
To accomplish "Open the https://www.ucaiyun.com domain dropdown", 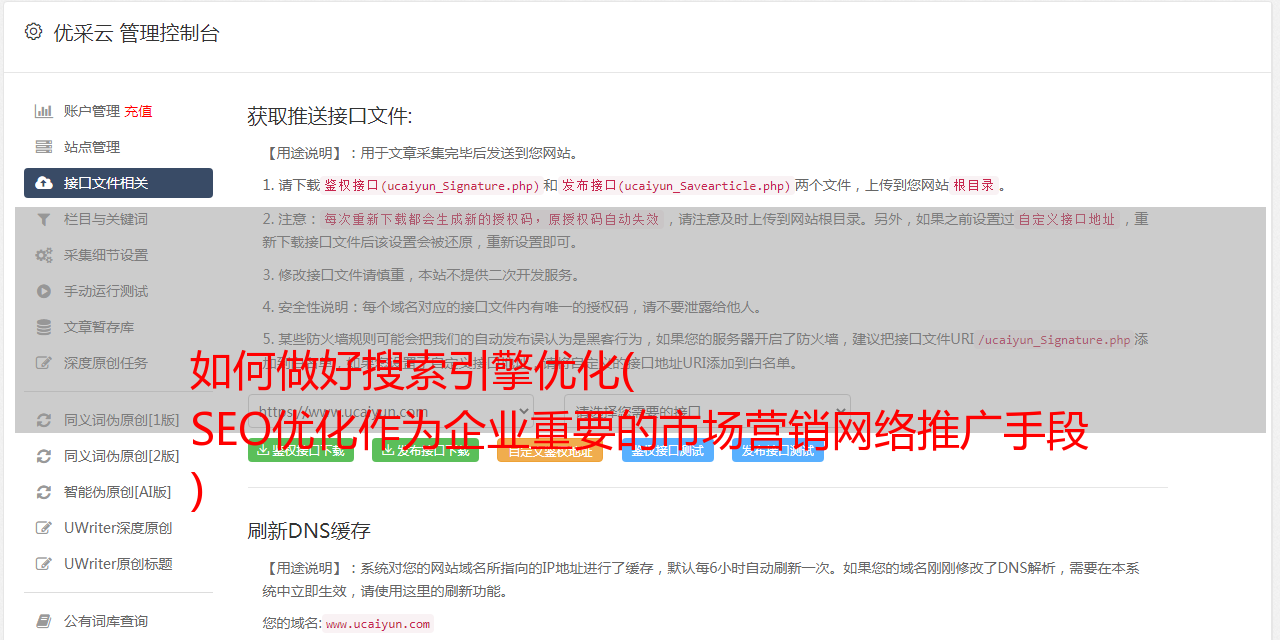I will point(391,412).
